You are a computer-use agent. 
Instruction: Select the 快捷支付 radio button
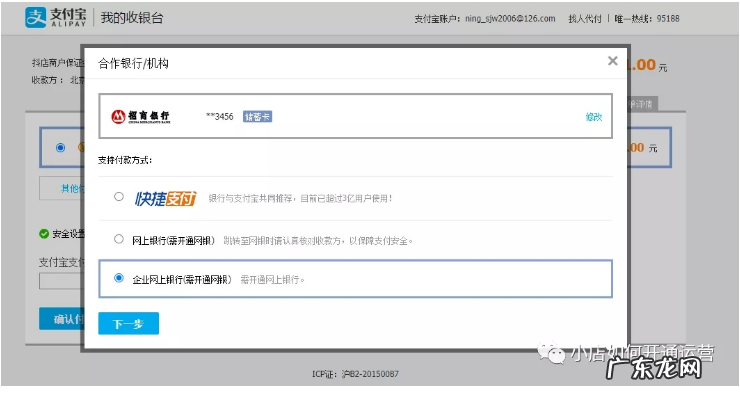click(119, 197)
